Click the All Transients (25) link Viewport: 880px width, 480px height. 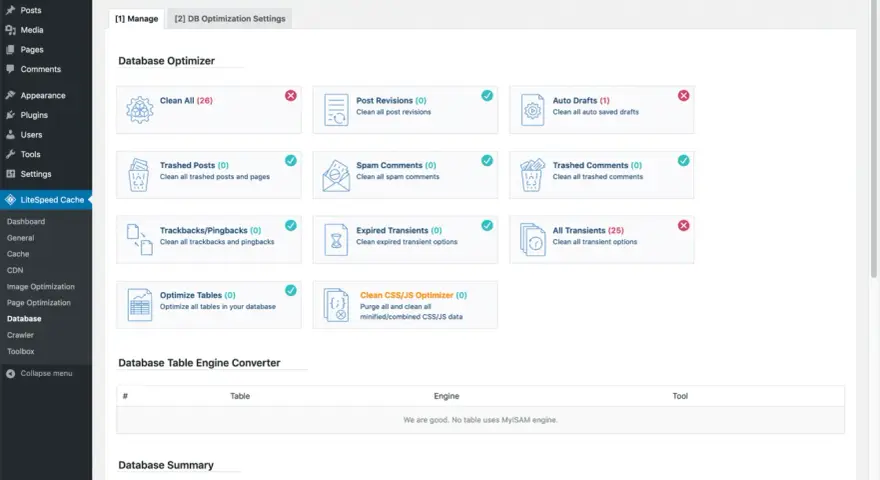click(588, 230)
